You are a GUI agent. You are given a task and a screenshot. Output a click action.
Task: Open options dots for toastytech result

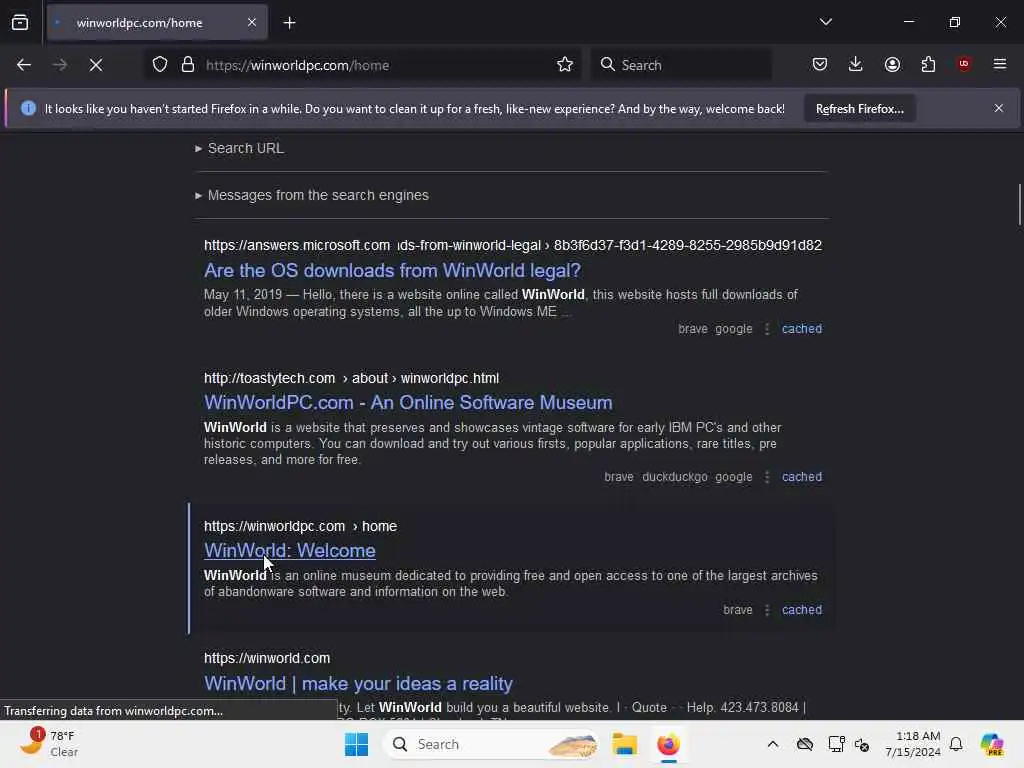(767, 477)
